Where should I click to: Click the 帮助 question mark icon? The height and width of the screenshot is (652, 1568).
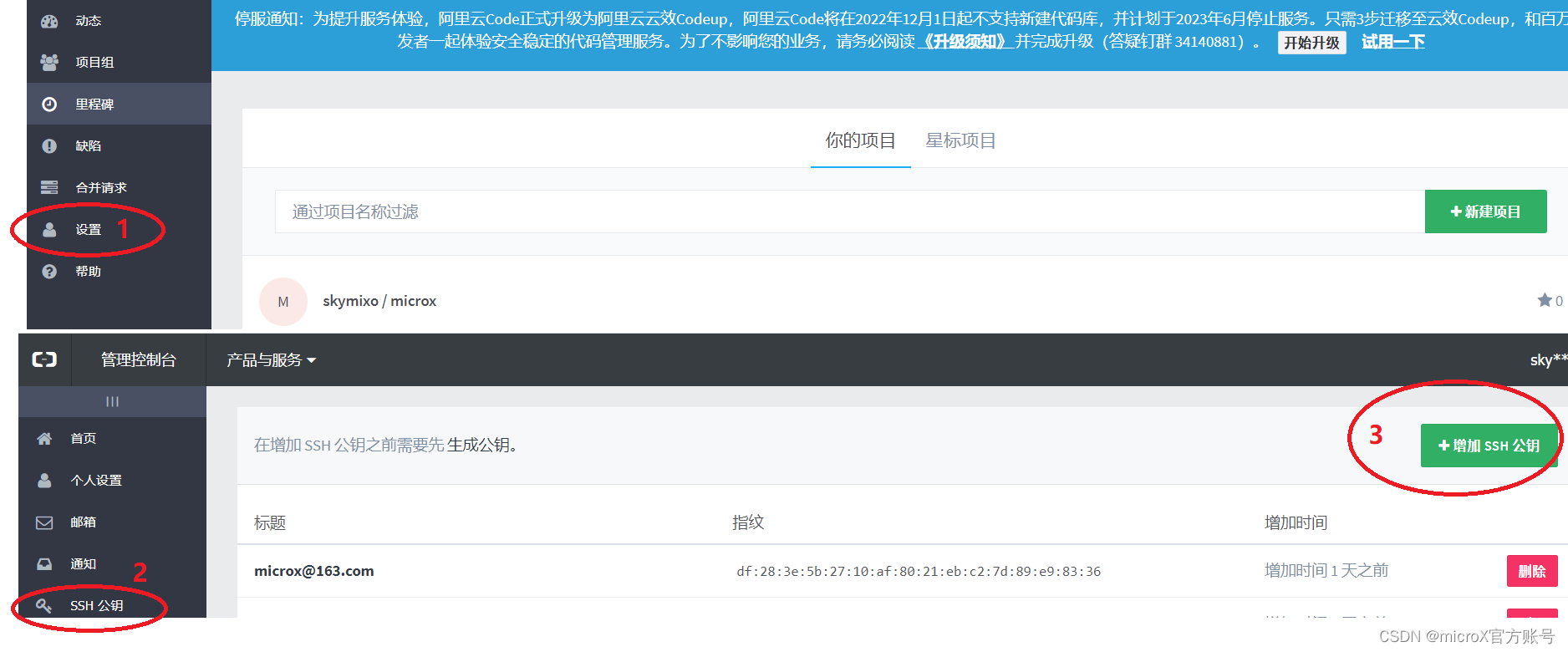(x=49, y=271)
